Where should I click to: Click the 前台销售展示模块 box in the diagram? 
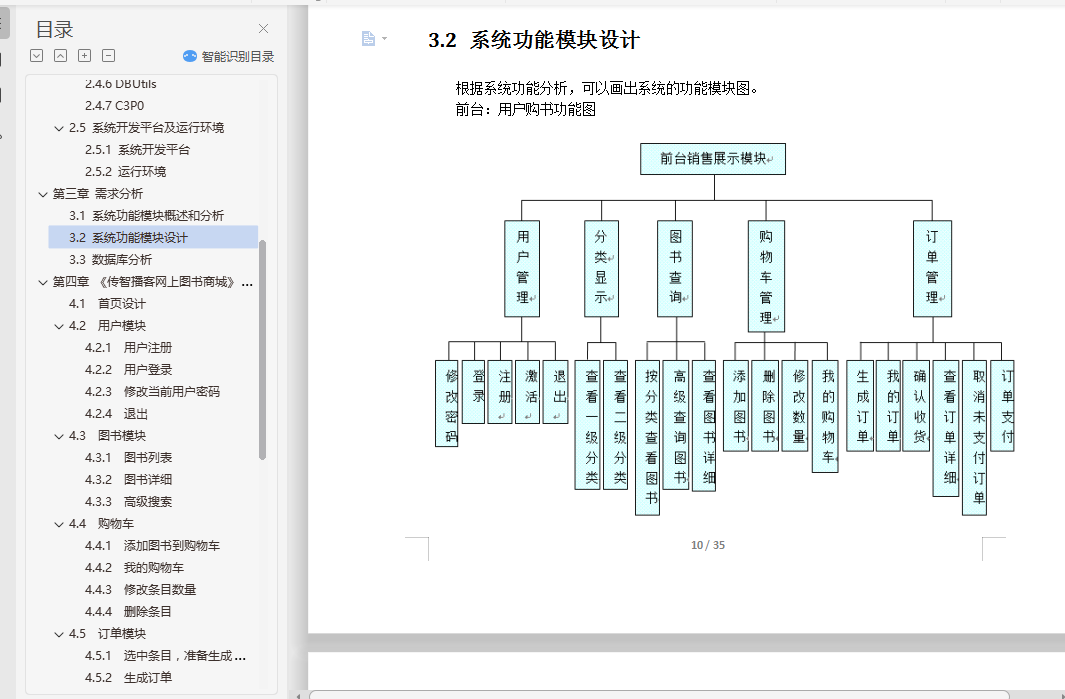tap(713, 159)
